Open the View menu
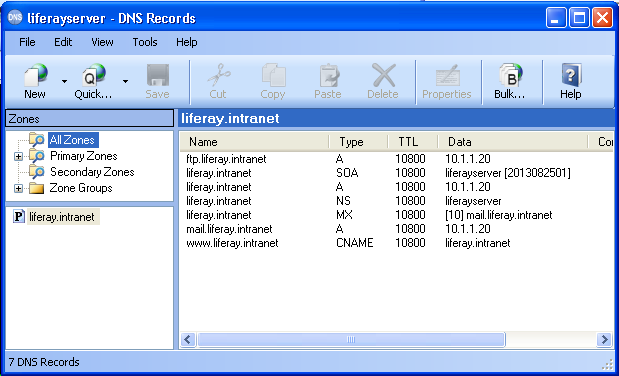The width and height of the screenshot is (619, 376). click(102, 42)
